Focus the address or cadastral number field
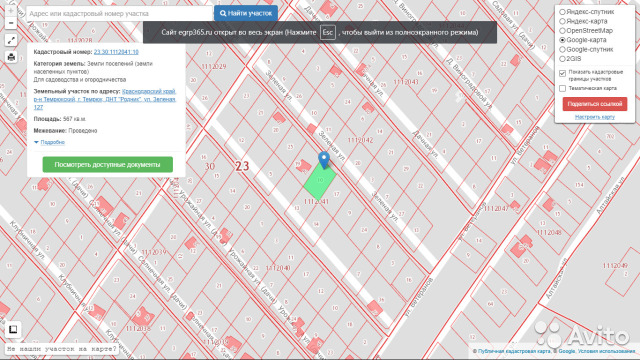Screen dimensions: 640x360 [x=119, y=13]
